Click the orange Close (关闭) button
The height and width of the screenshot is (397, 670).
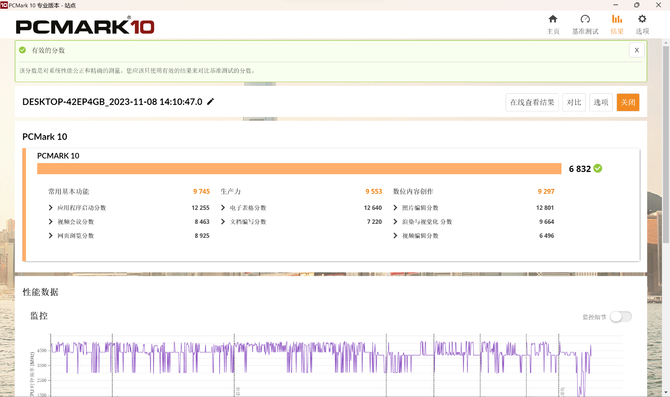click(x=628, y=103)
